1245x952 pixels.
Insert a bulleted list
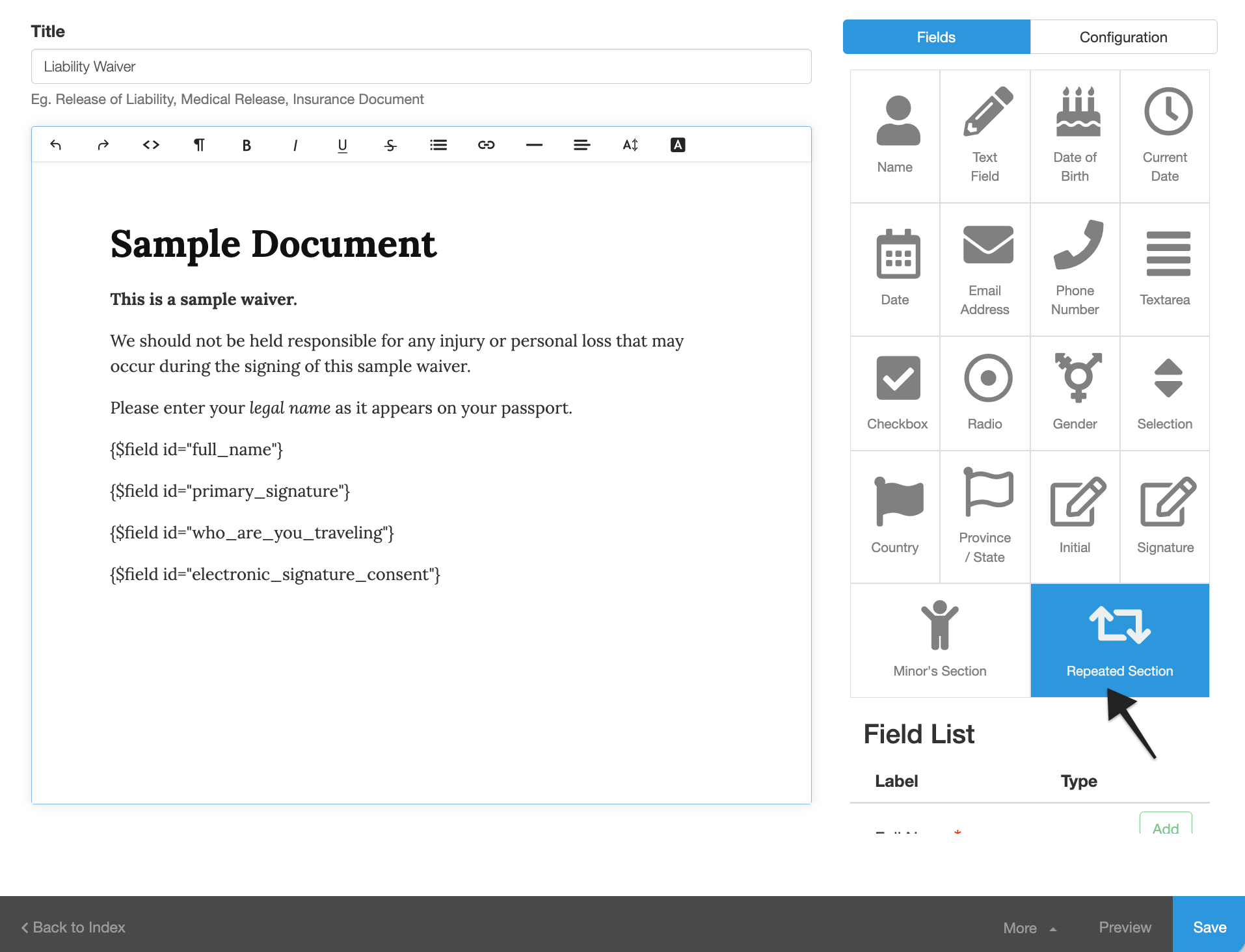[x=438, y=145]
